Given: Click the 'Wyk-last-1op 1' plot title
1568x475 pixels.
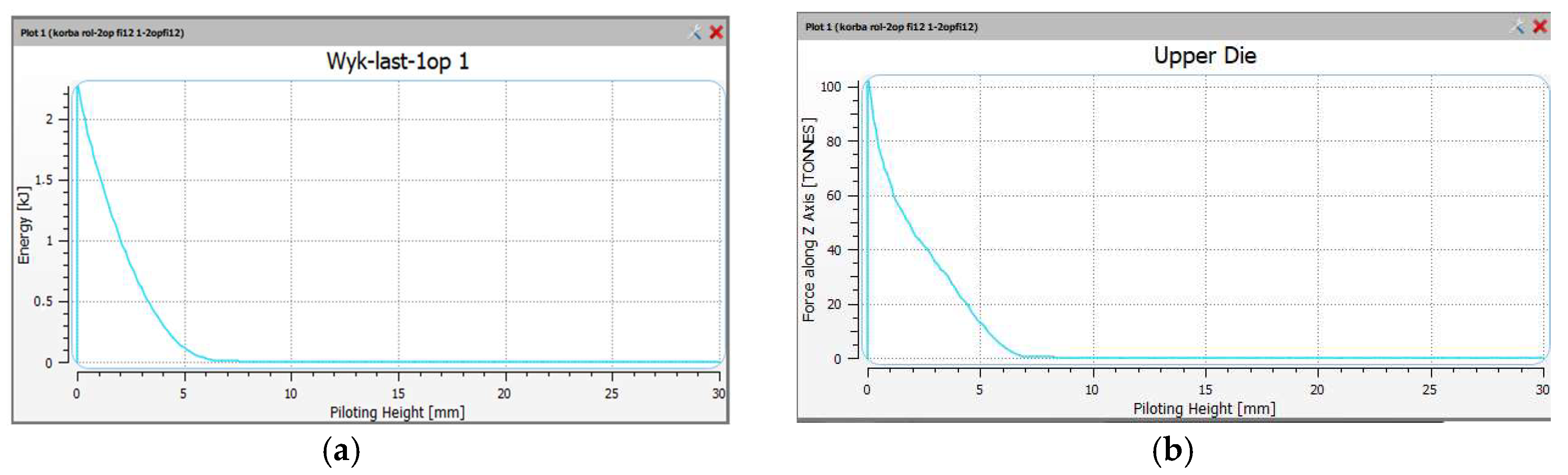Looking at the screenshot, I should [x=398, y=62].
